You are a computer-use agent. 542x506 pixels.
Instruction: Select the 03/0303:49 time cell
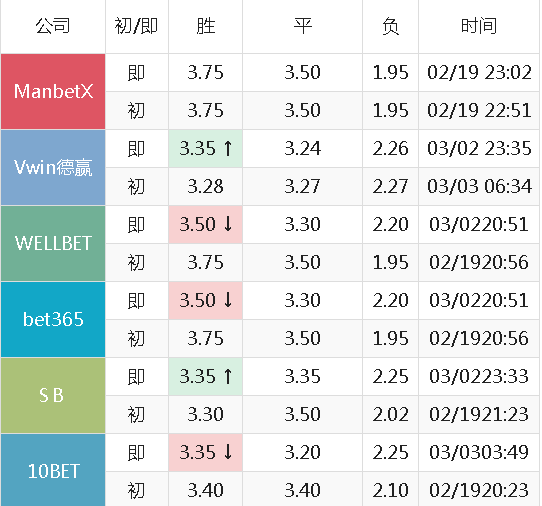[x=479, y=453]
